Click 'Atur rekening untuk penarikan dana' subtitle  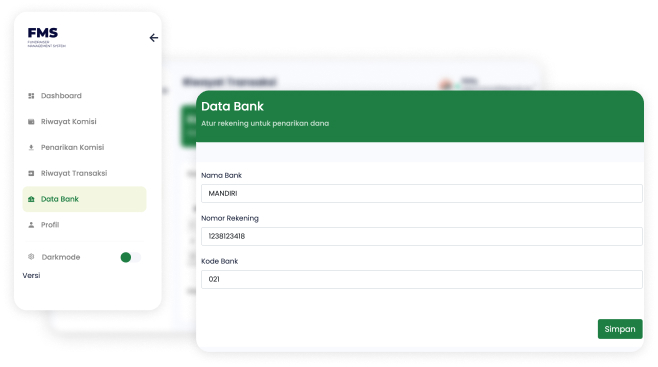click(265, 123)
